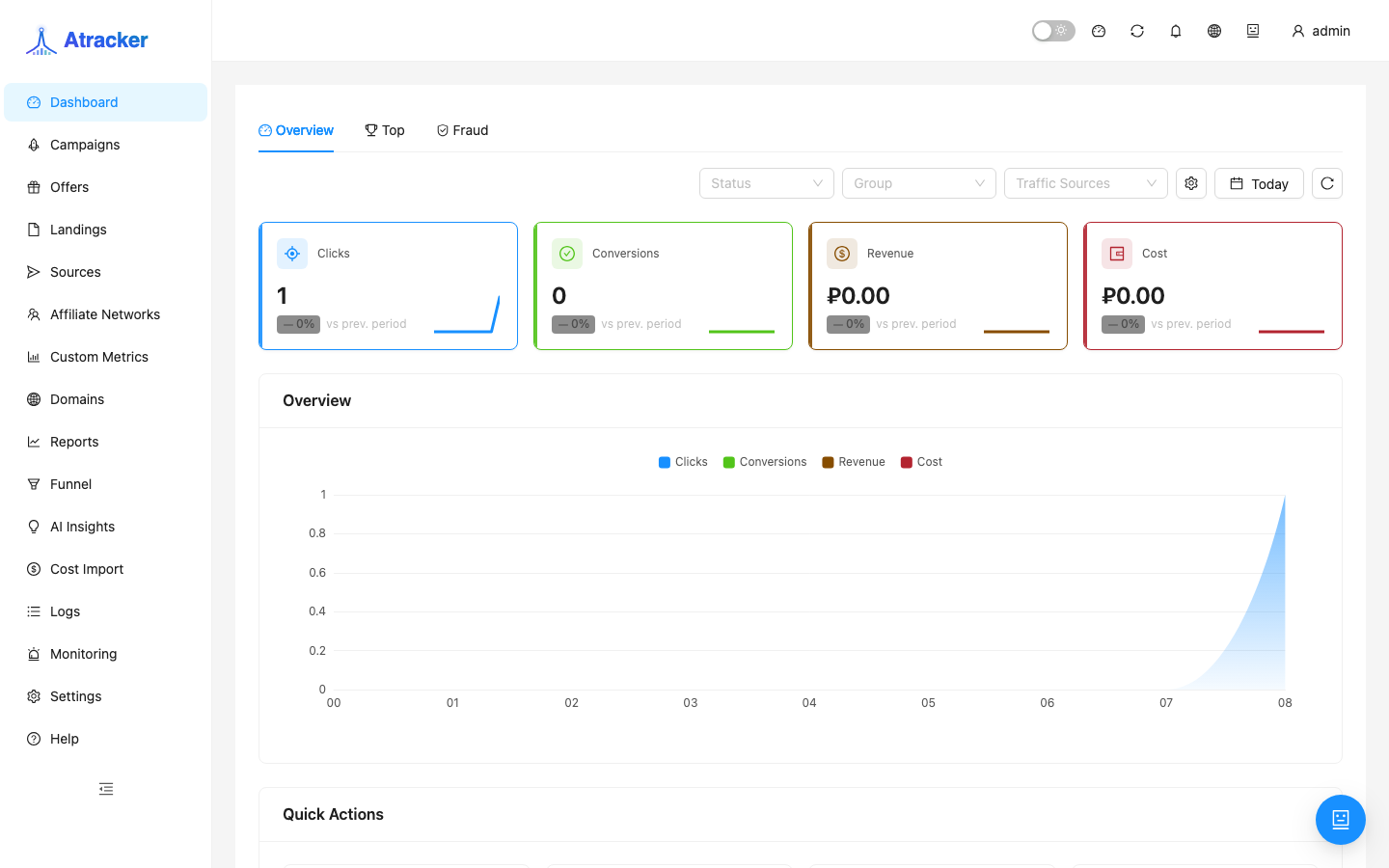Screen dimensions: 1389x868
Task: Switch to the Overview tab
Action: coord(296,130)
